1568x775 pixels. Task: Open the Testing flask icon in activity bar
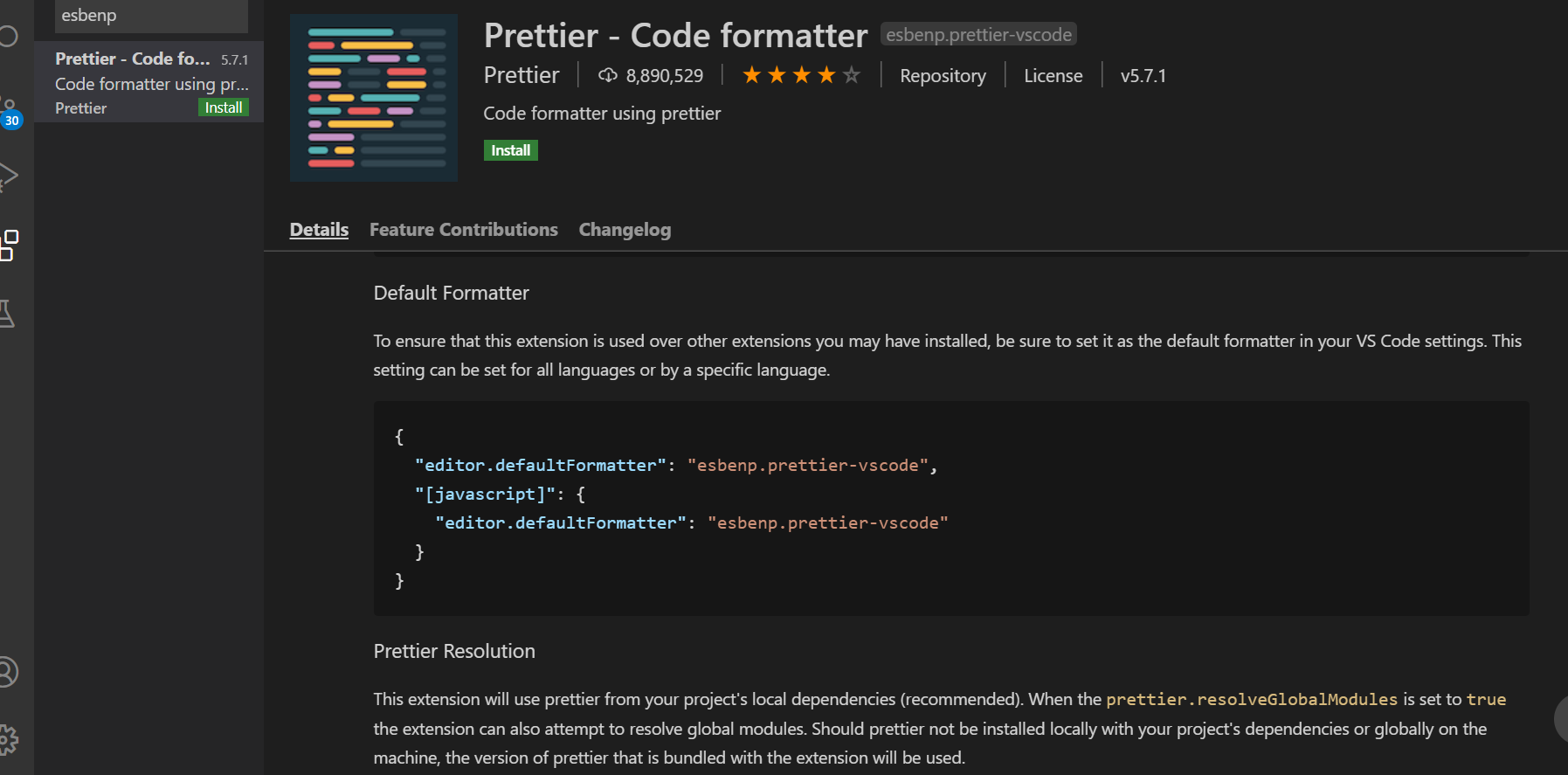click(x=7, y=314)
